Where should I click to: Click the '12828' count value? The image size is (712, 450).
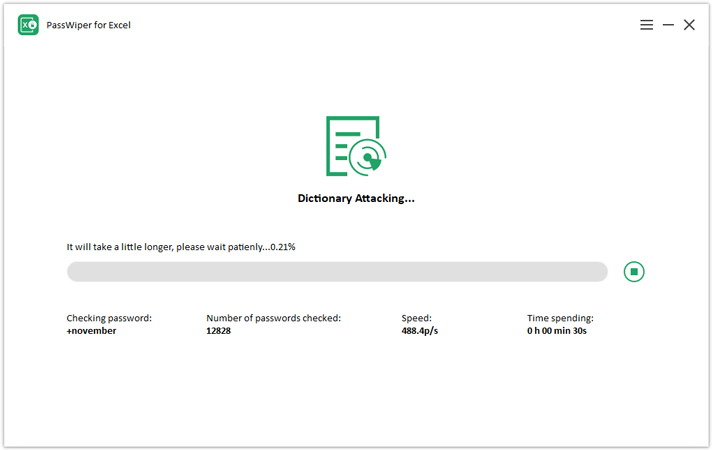tap(218, 331)
